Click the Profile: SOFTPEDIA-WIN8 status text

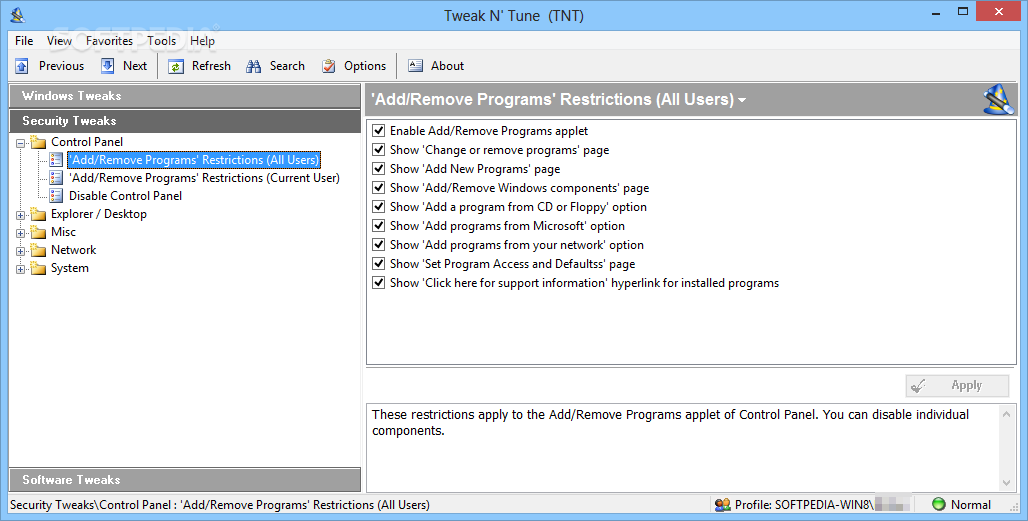pyautogui.click(x=804, y=505)
